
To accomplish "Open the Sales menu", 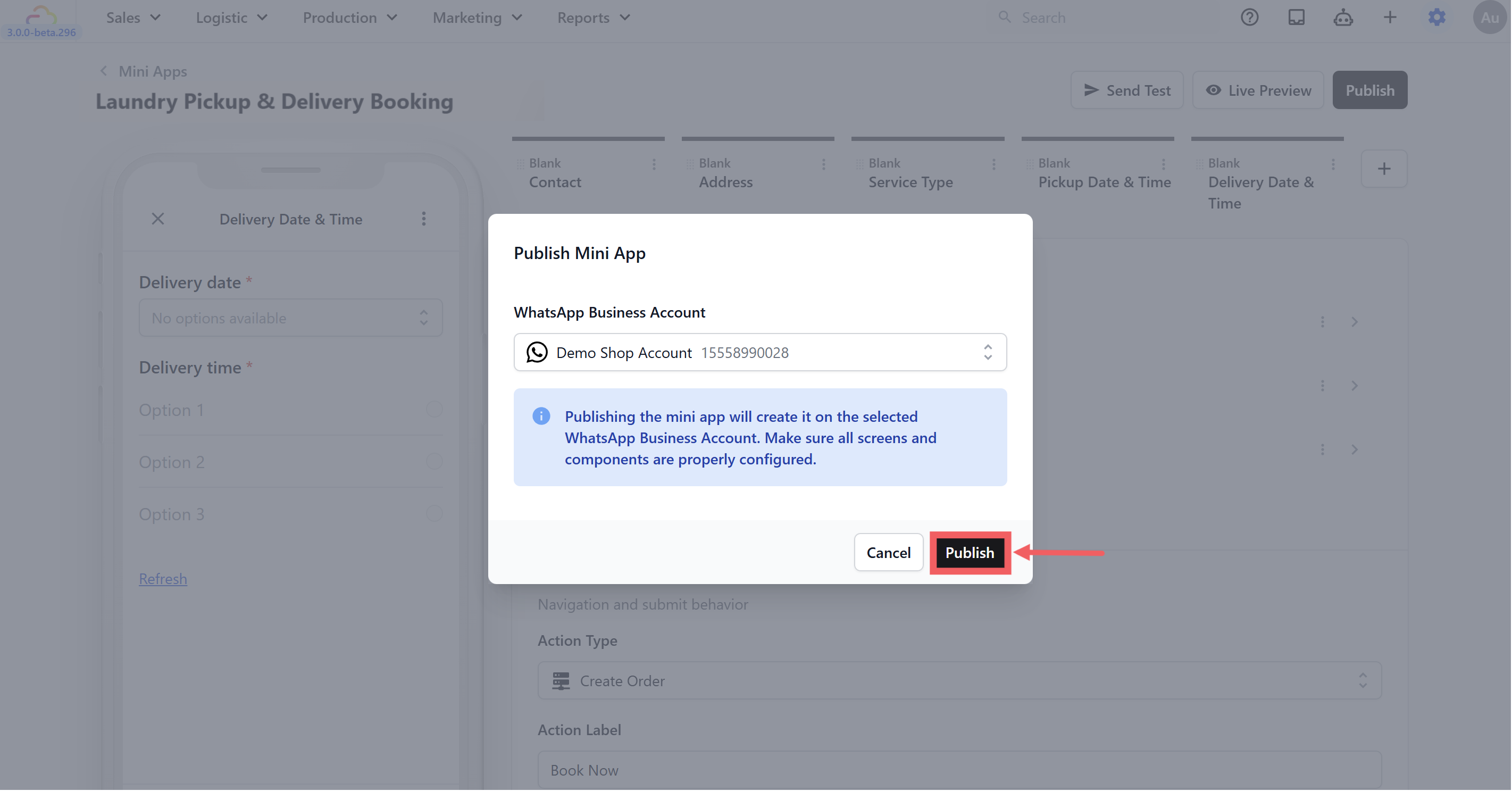I will pyautogui.click(x=132, y=18).
